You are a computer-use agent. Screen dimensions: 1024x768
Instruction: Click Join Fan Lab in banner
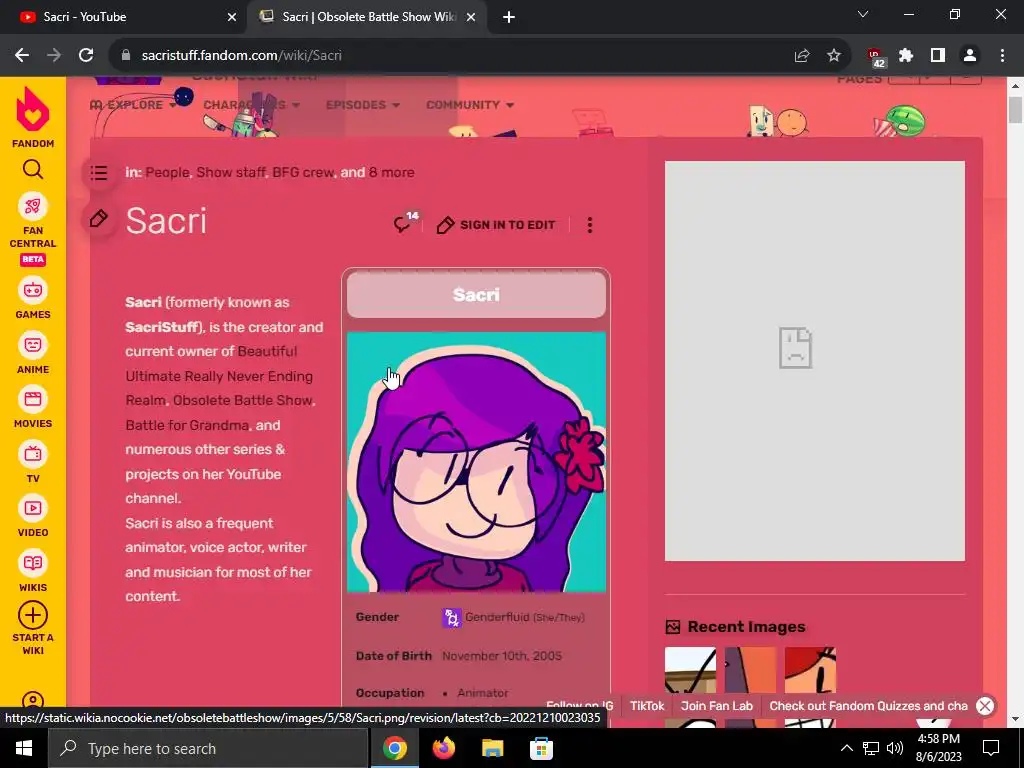pyautogui.click(x=716, y=705)
